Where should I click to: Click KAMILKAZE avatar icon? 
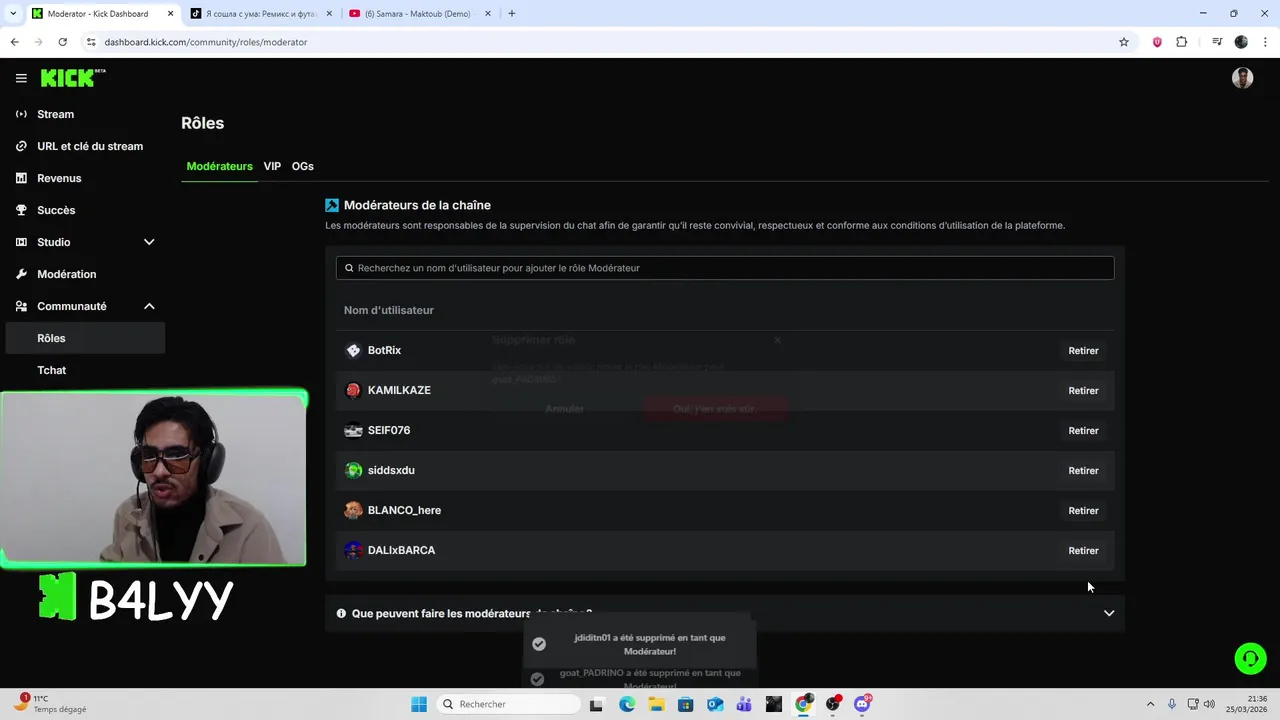(x=353, y=390)
